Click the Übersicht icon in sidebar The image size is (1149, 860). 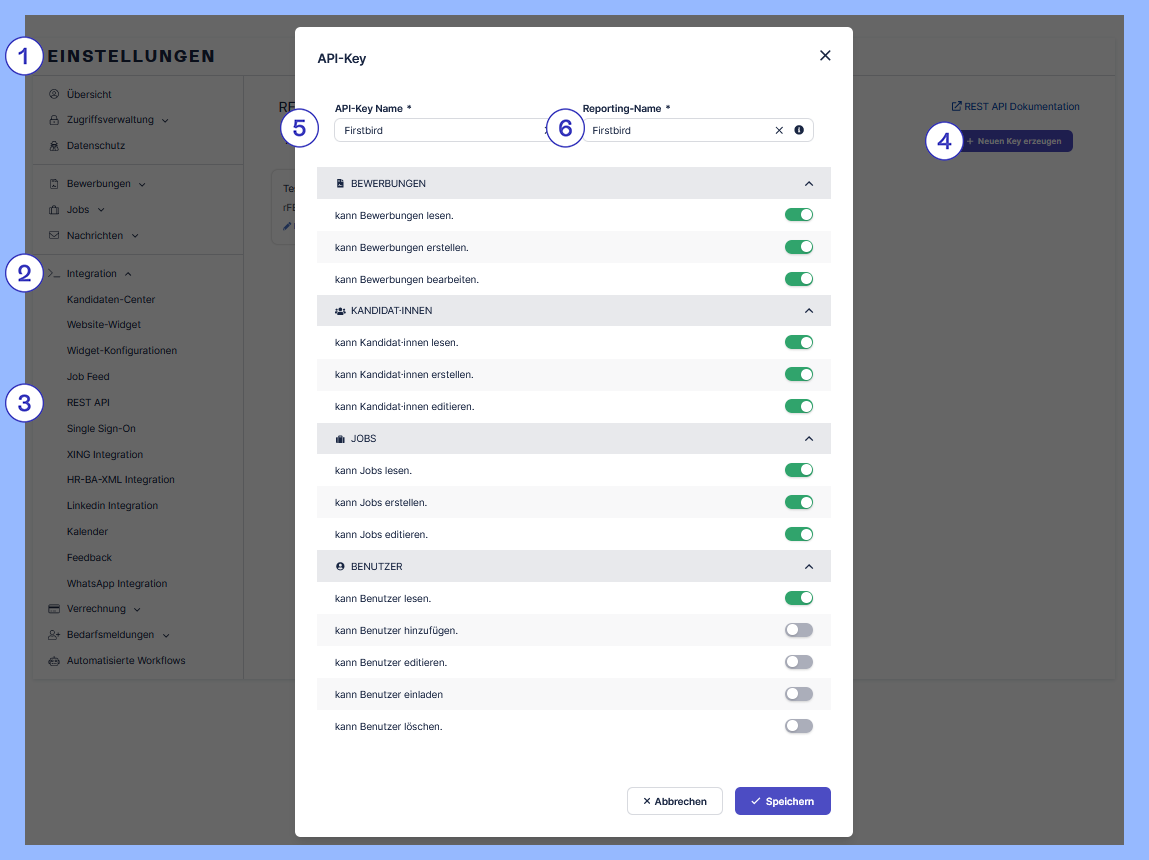[54, 94]
